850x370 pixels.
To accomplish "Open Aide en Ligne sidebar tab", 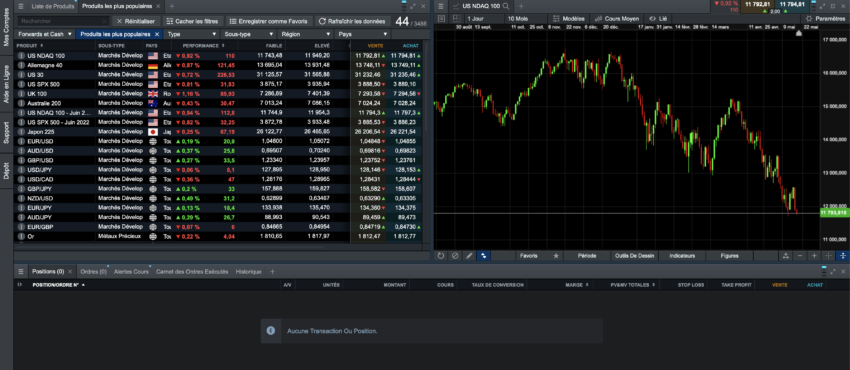I will pos(7,83).
